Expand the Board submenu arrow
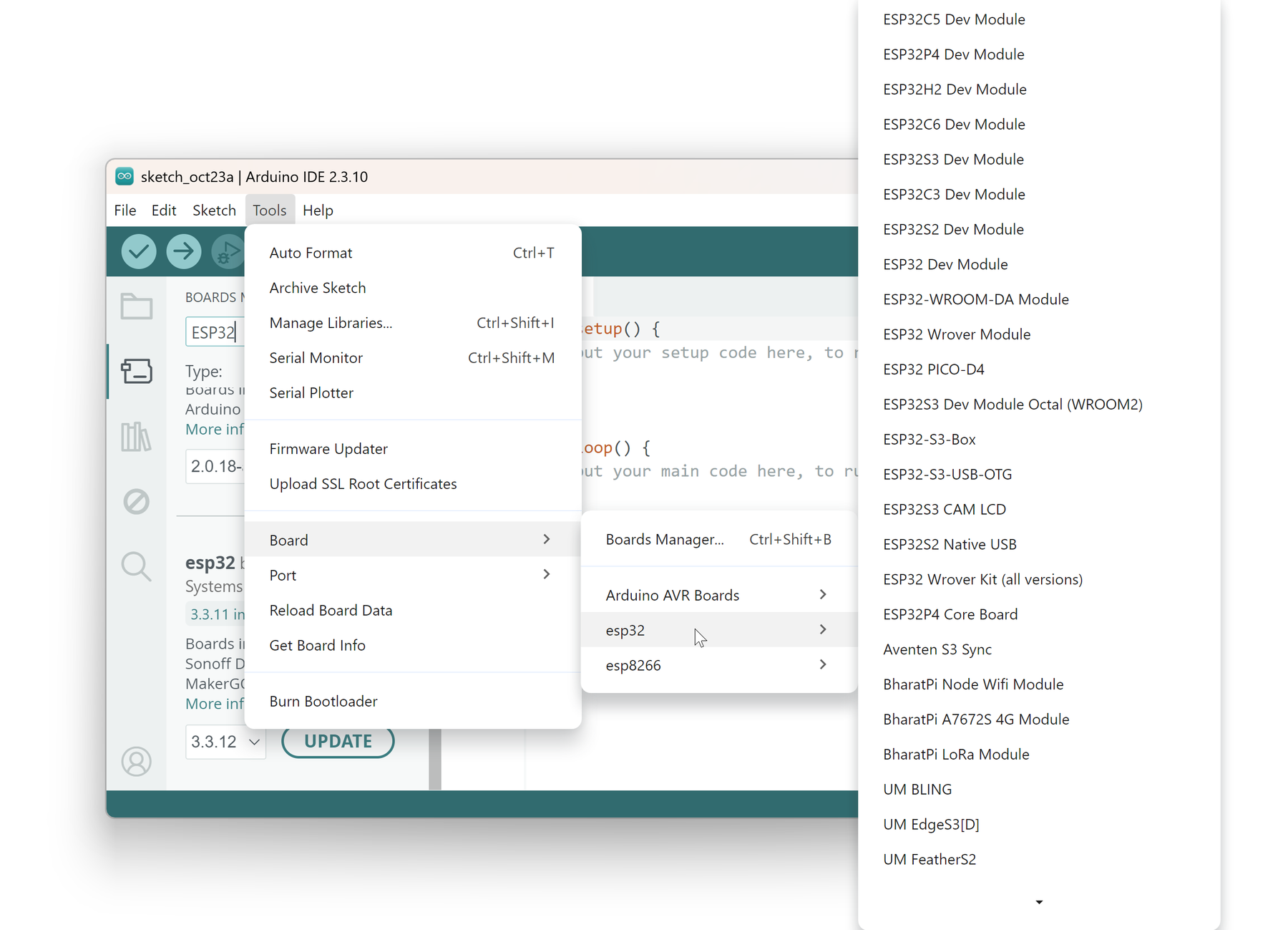The width and height of the screenshot is (1288, 930). (547, 539)
